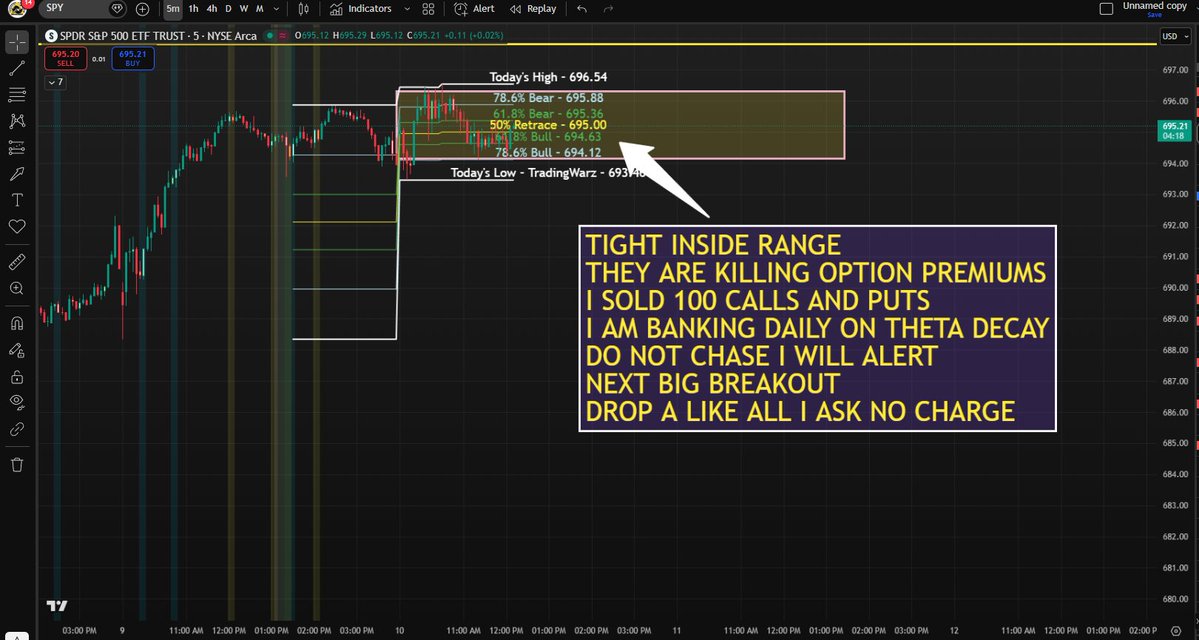Screen dimensions: 1199x640
Task: Click the diamond badge in symbol search
Action: [x=116, y=9]
